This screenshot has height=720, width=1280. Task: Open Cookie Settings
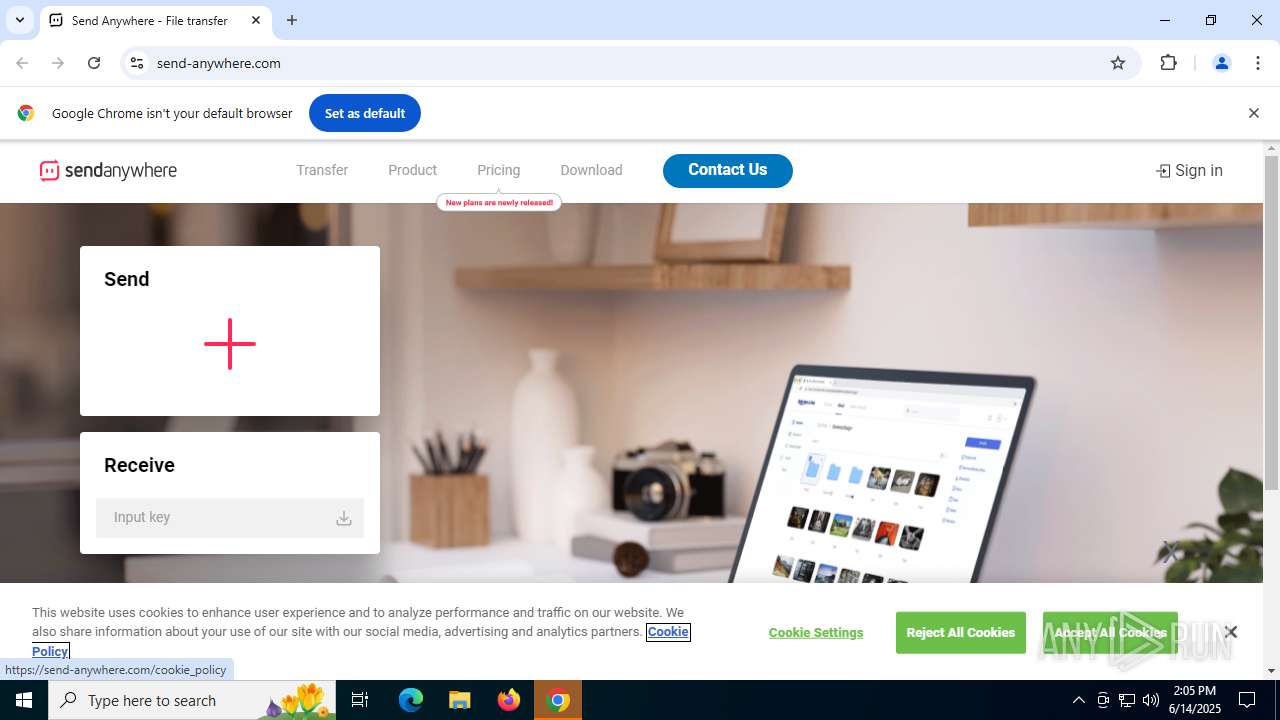(x=816, y=633)
